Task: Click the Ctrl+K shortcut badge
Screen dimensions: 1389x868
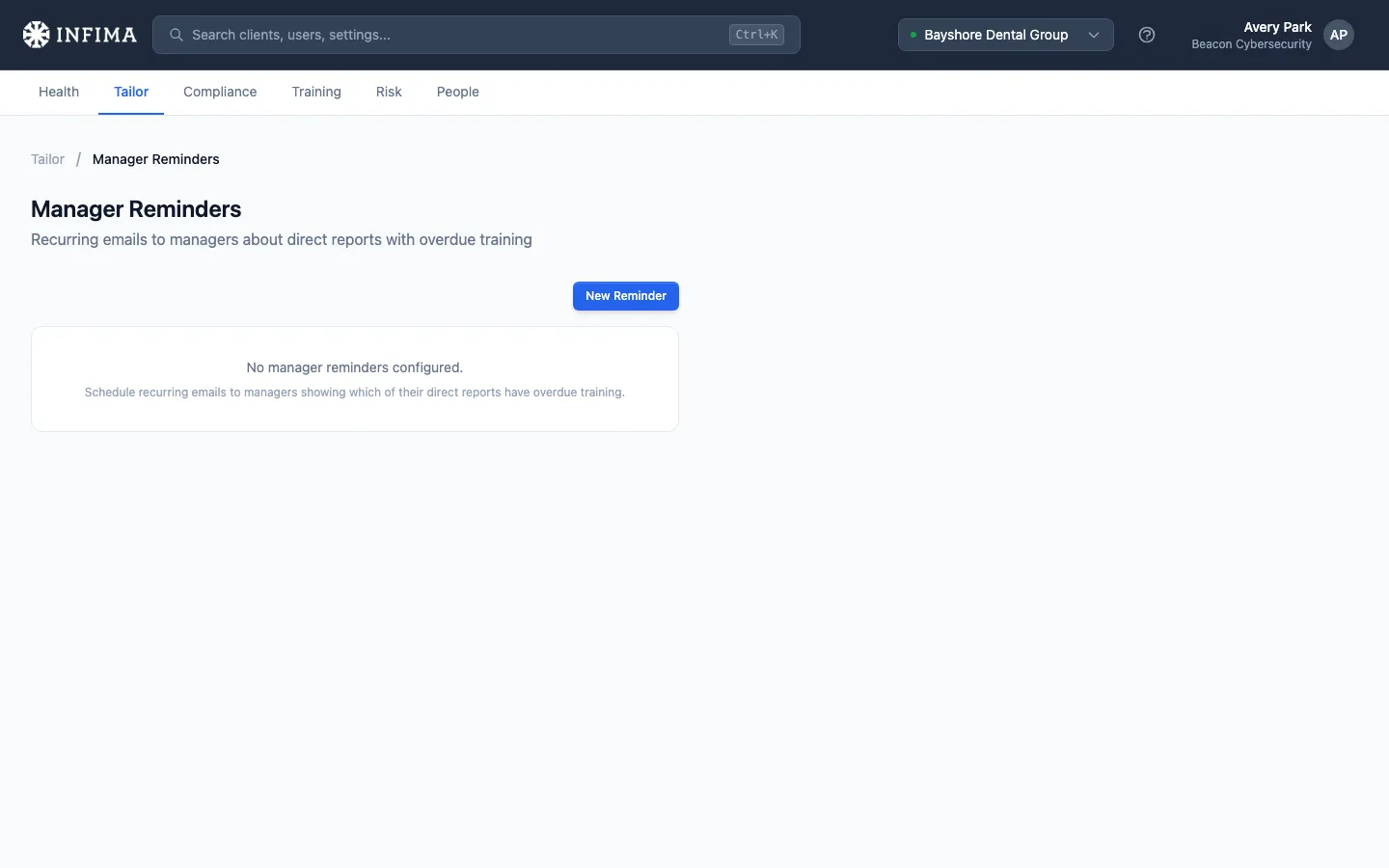Action: pos(756,35)
